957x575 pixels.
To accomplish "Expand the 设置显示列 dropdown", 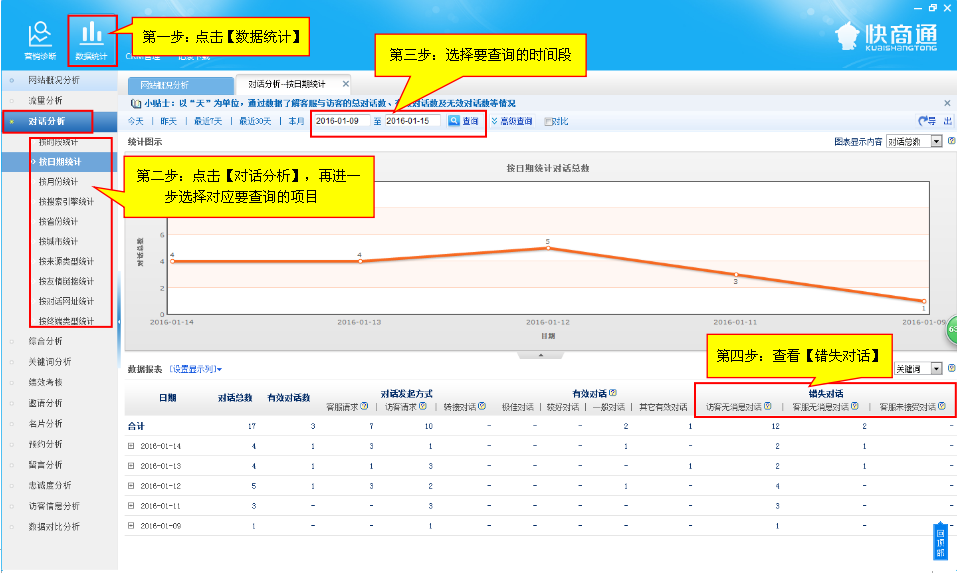I will tap(196, 369).
